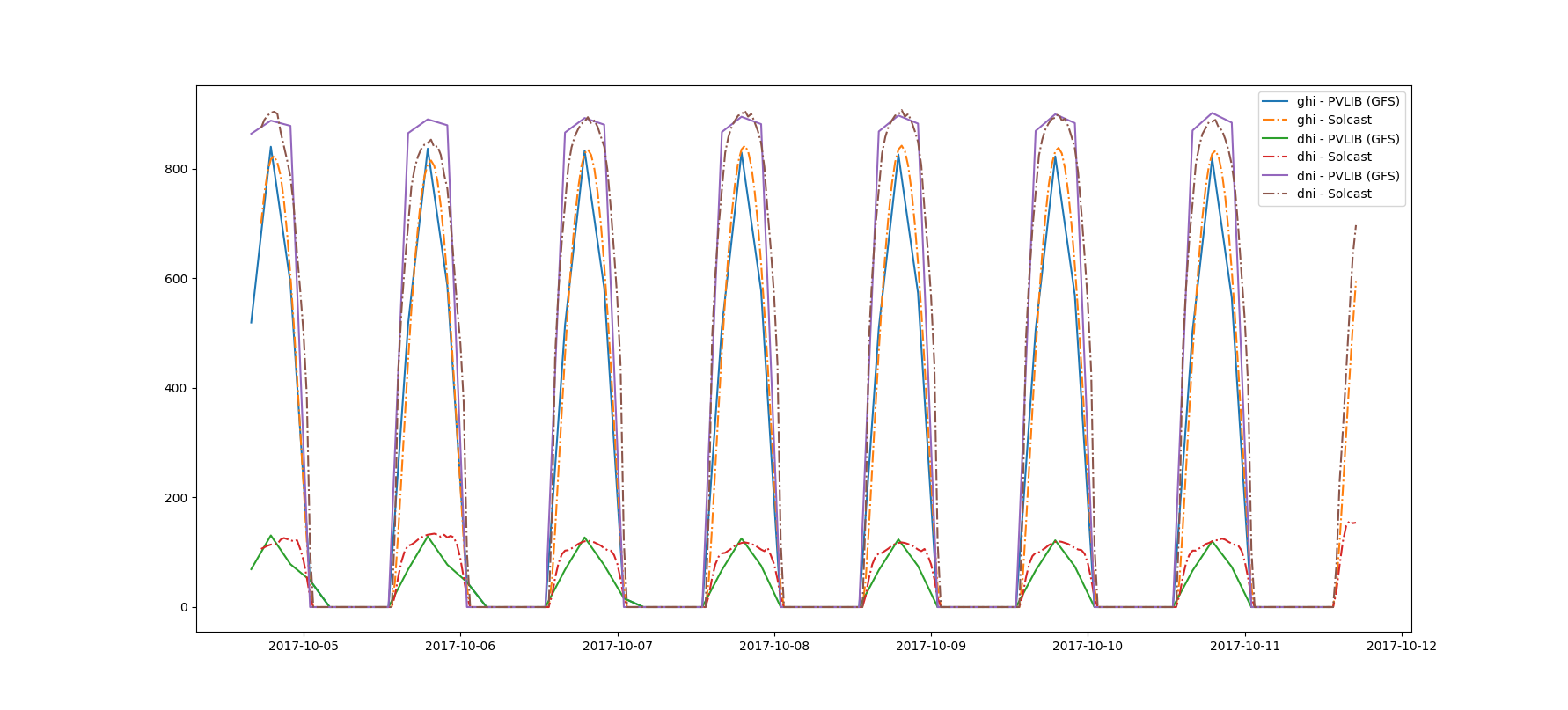The height and width of the screenshot is (710, 1568).
Task: Click the 'dni - PVLIB (GFS)' legend entry
Action: [x=1330, y=176]
